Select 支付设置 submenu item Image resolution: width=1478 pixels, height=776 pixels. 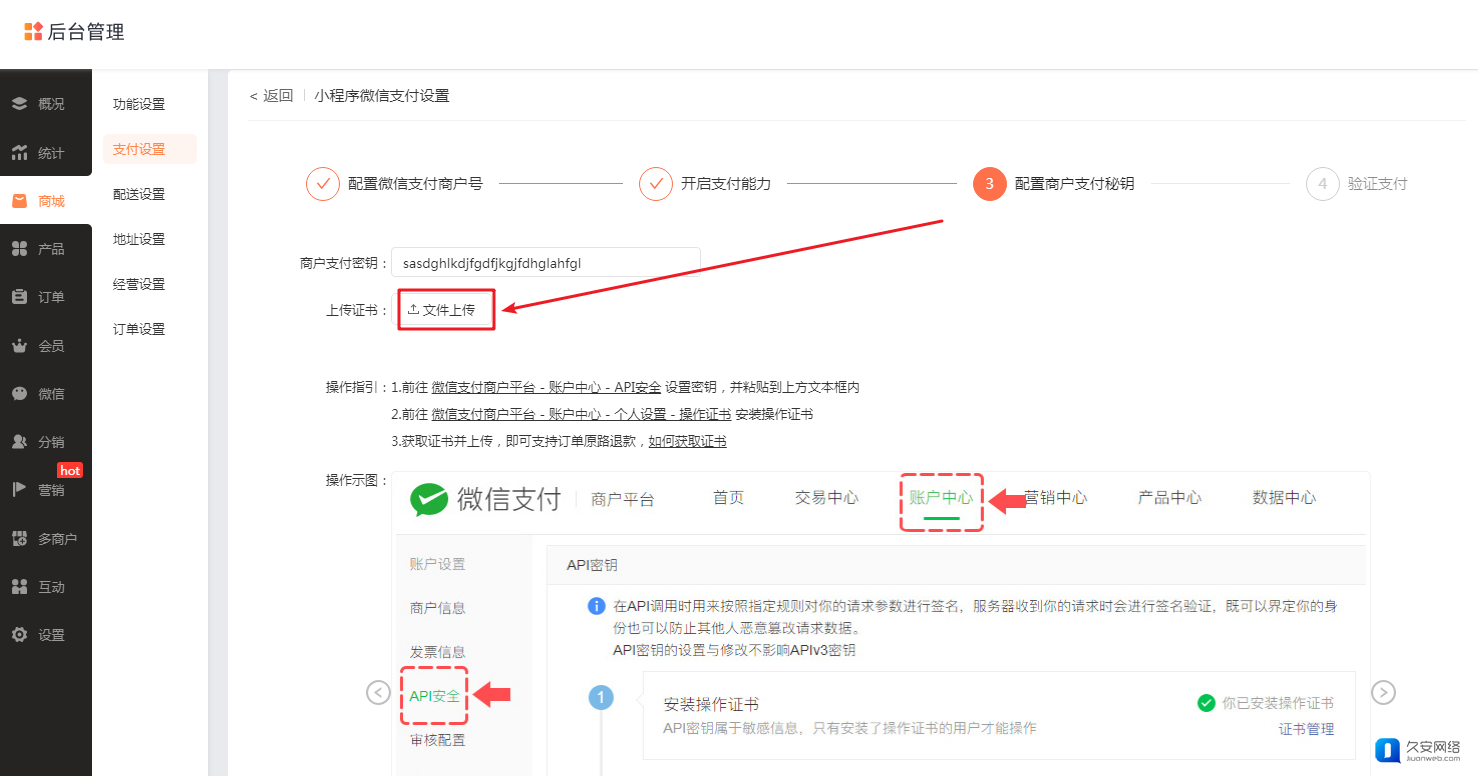(x=150, y=149)
